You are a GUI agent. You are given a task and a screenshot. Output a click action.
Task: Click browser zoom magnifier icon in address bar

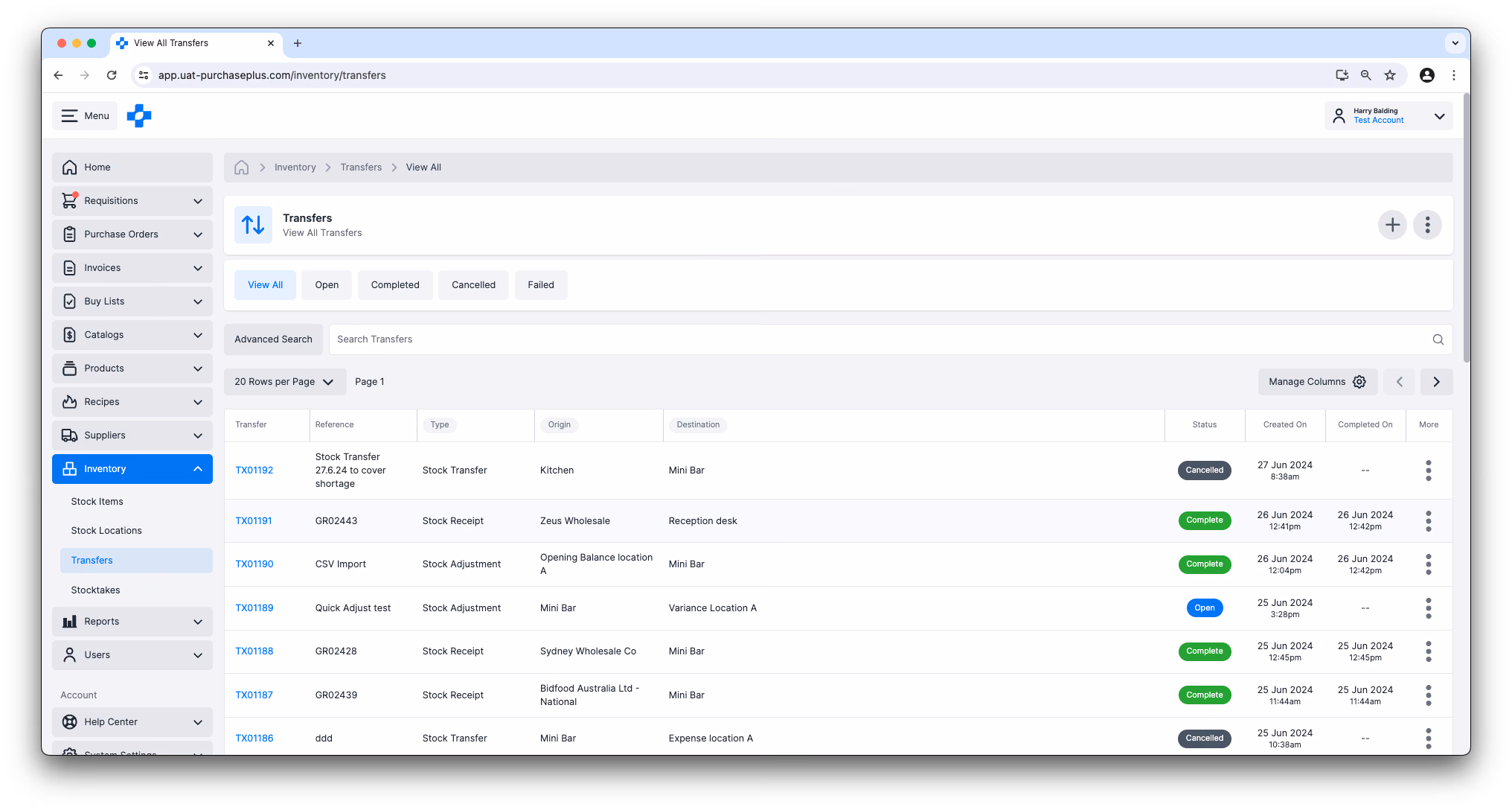(1365, 75)
